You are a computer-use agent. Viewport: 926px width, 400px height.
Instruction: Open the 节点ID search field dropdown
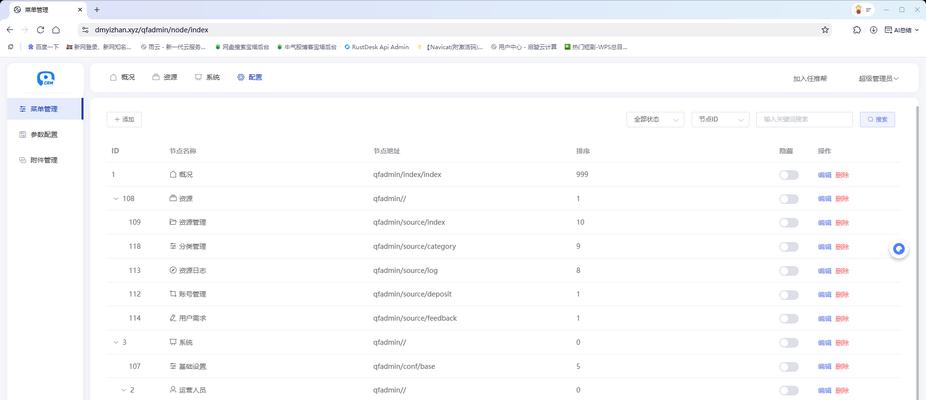pos(720,119)
